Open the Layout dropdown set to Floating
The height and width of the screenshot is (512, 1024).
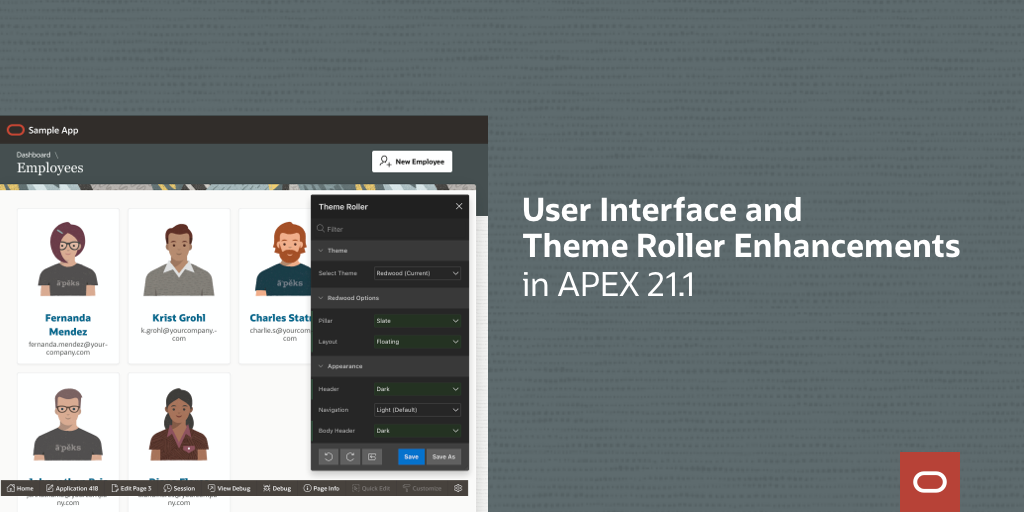point(418,342)
